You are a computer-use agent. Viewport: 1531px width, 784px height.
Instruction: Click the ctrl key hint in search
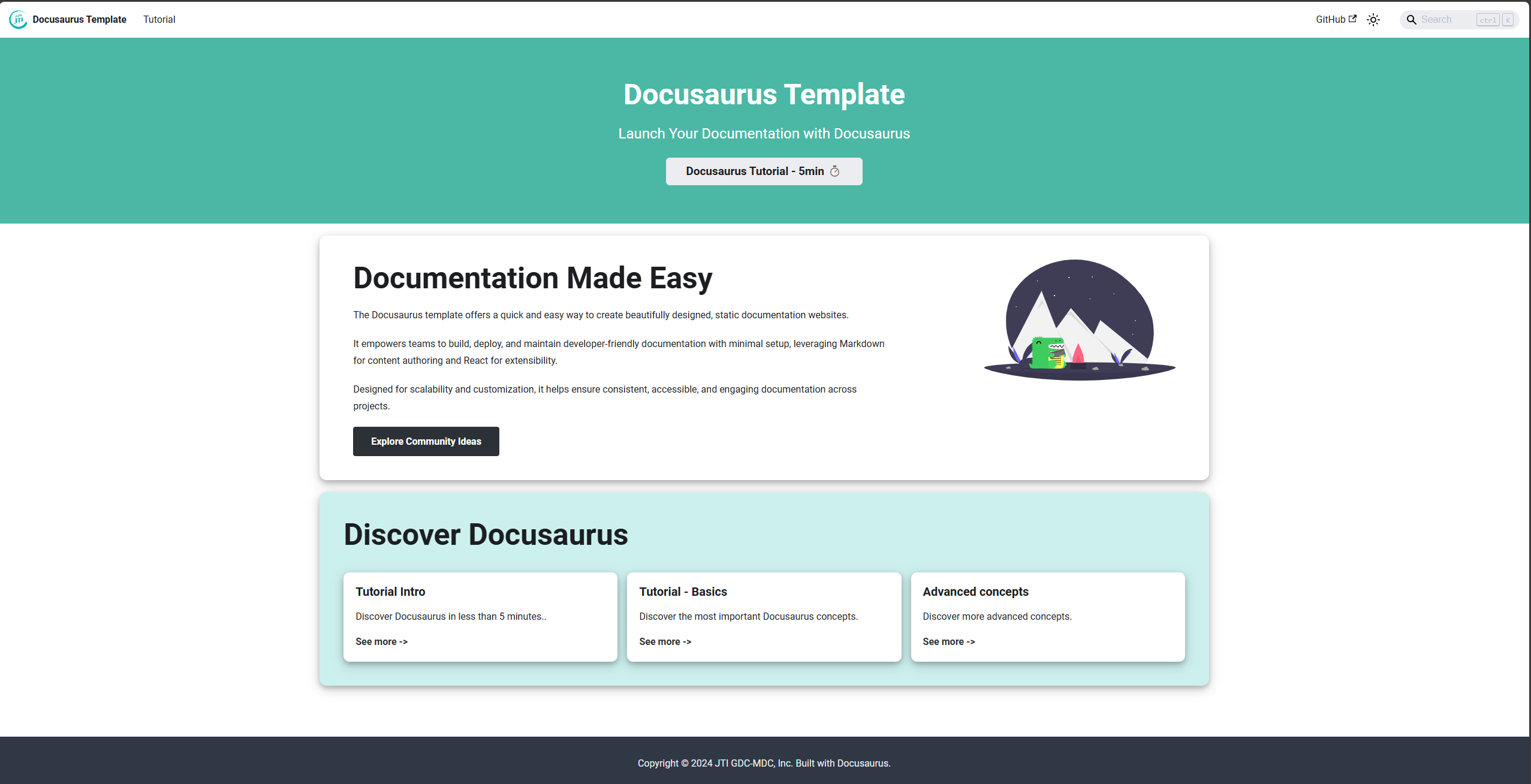tap(1488, 20)
